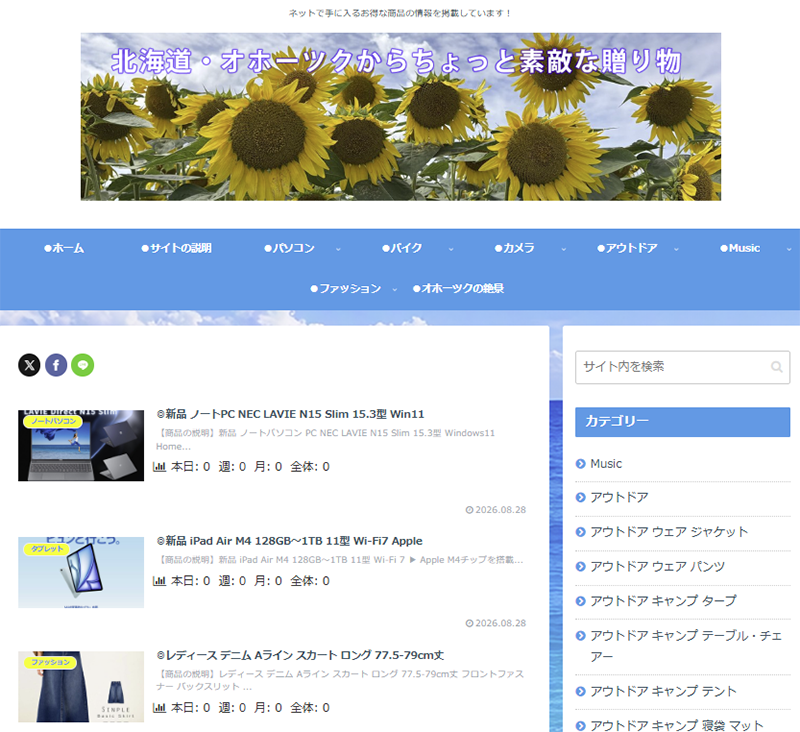Share page via X icon
Viewport: 800px width, 732px height.
tap(29, 365)
